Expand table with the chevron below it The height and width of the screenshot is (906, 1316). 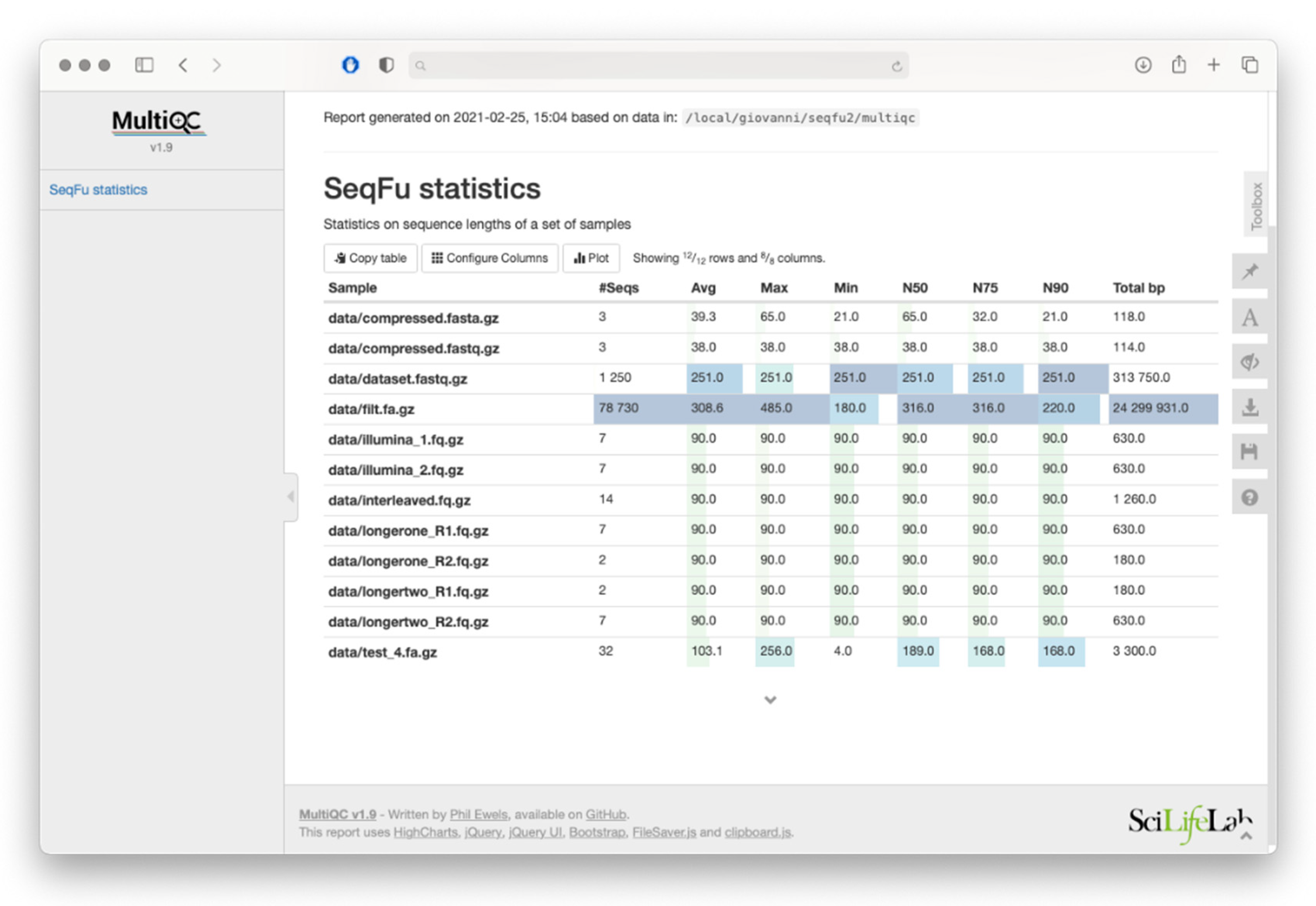(770, 700)
